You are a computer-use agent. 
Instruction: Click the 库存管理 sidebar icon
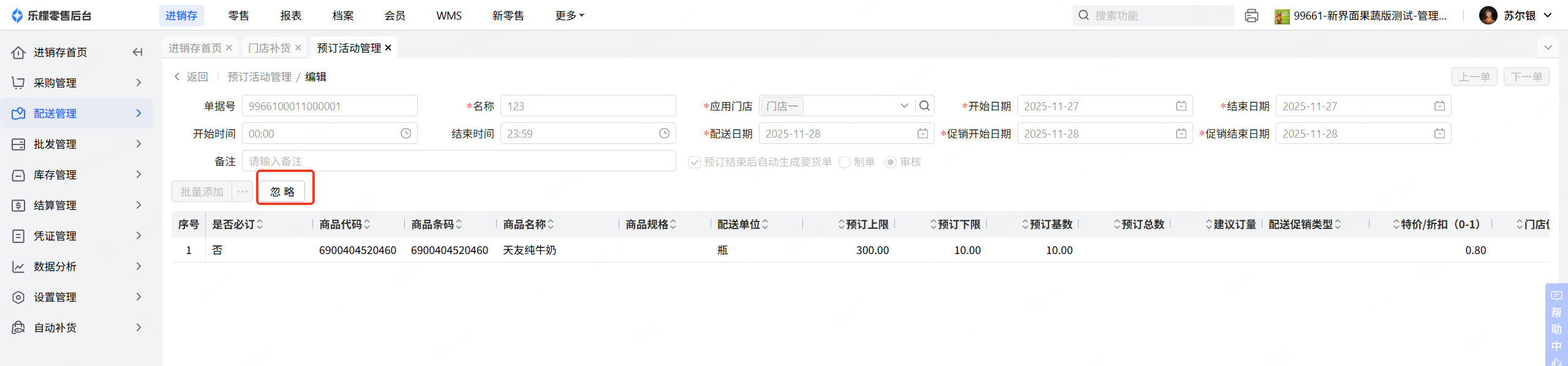pos(18,175)
